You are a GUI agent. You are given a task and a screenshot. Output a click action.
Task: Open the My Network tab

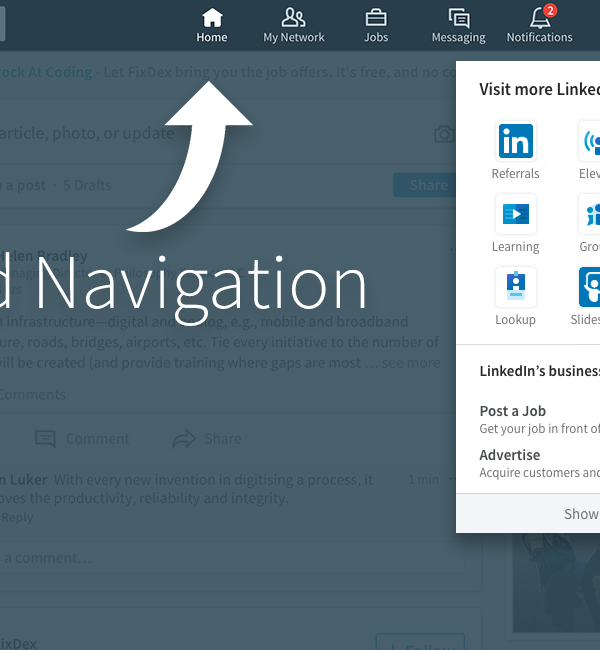point(294,26)
